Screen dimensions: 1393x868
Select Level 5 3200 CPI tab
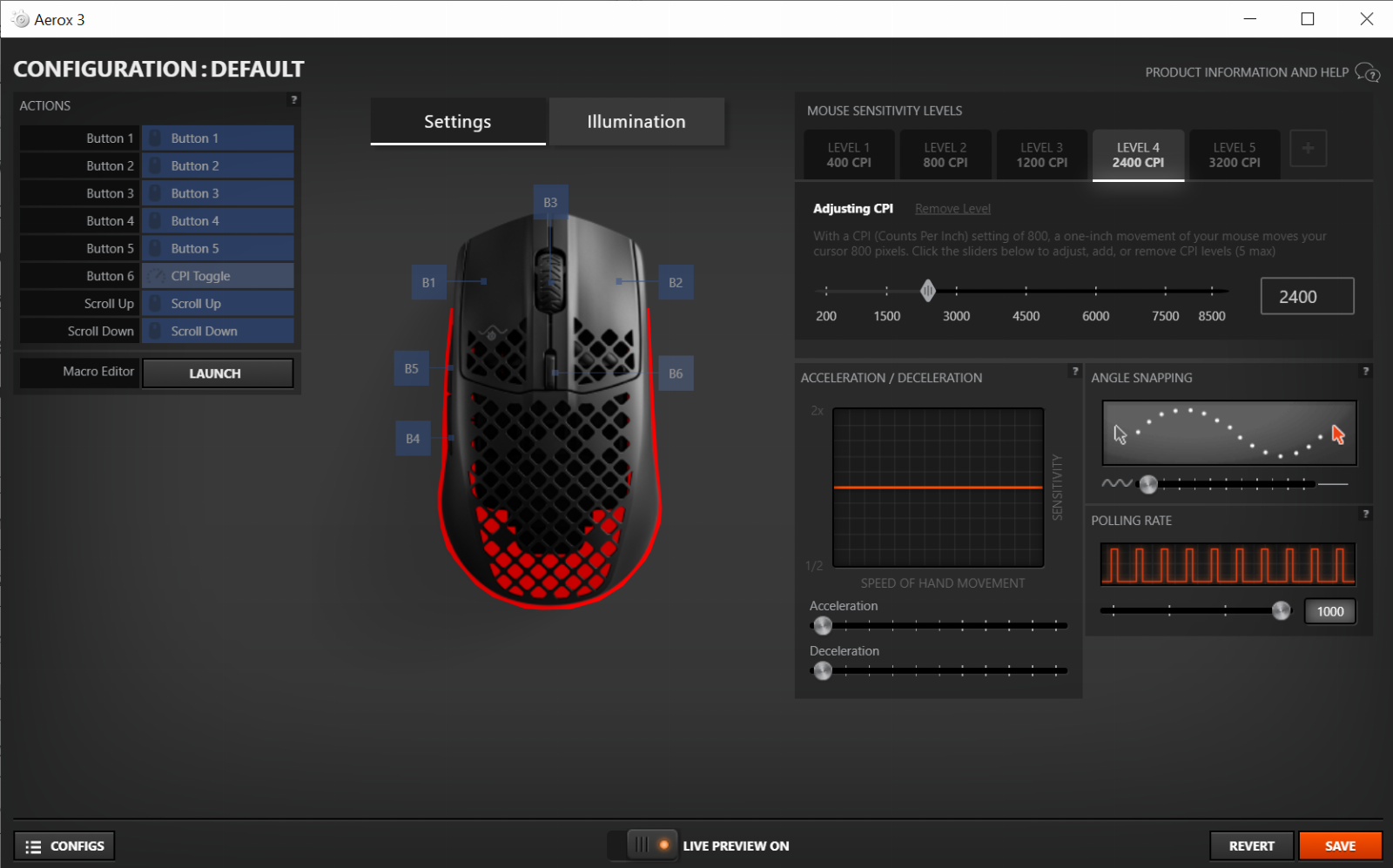tap(1235, 155)
